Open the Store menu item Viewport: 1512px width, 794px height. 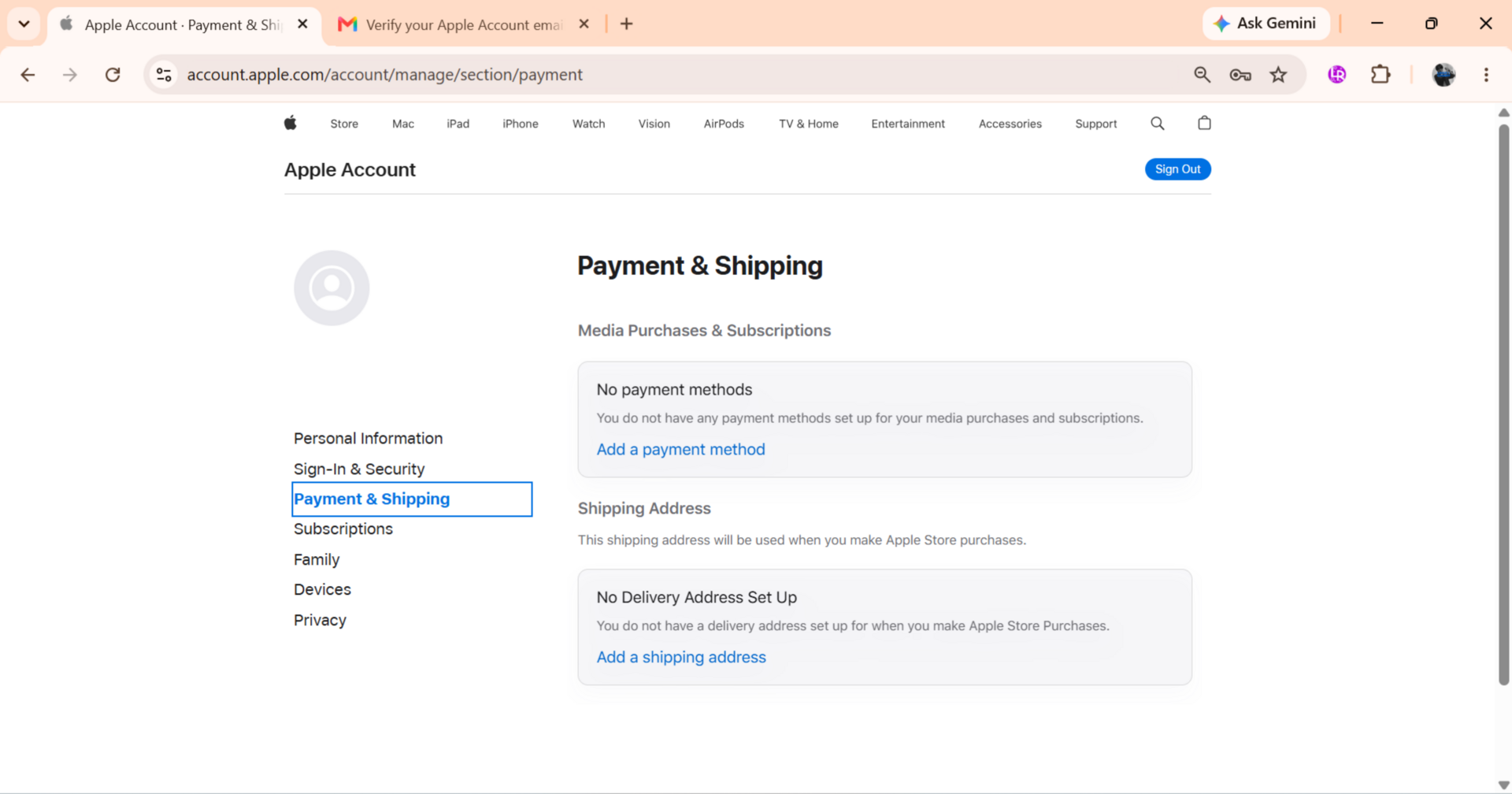(344, 124)
